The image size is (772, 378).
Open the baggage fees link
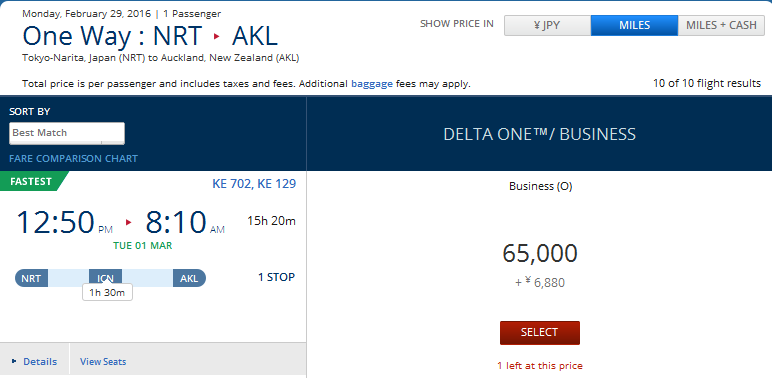pyautogui.click(x=372, y=84)
